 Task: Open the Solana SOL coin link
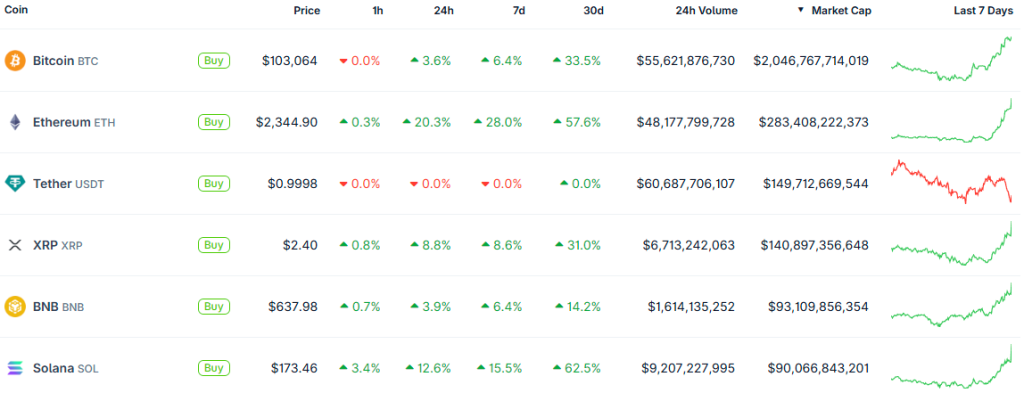point(65,369)
